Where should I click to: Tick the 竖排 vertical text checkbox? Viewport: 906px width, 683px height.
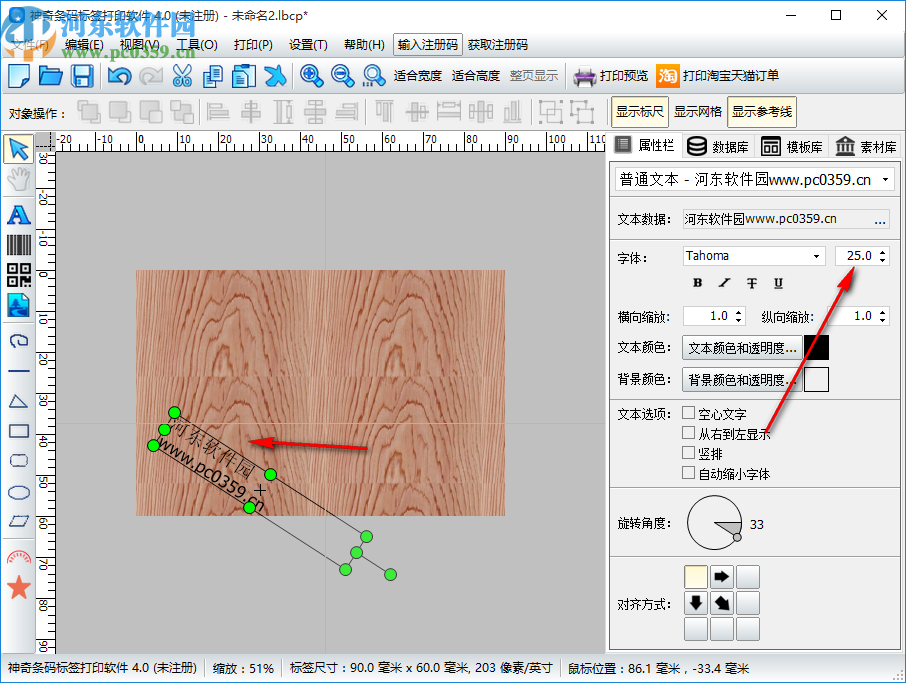(688, 453)
